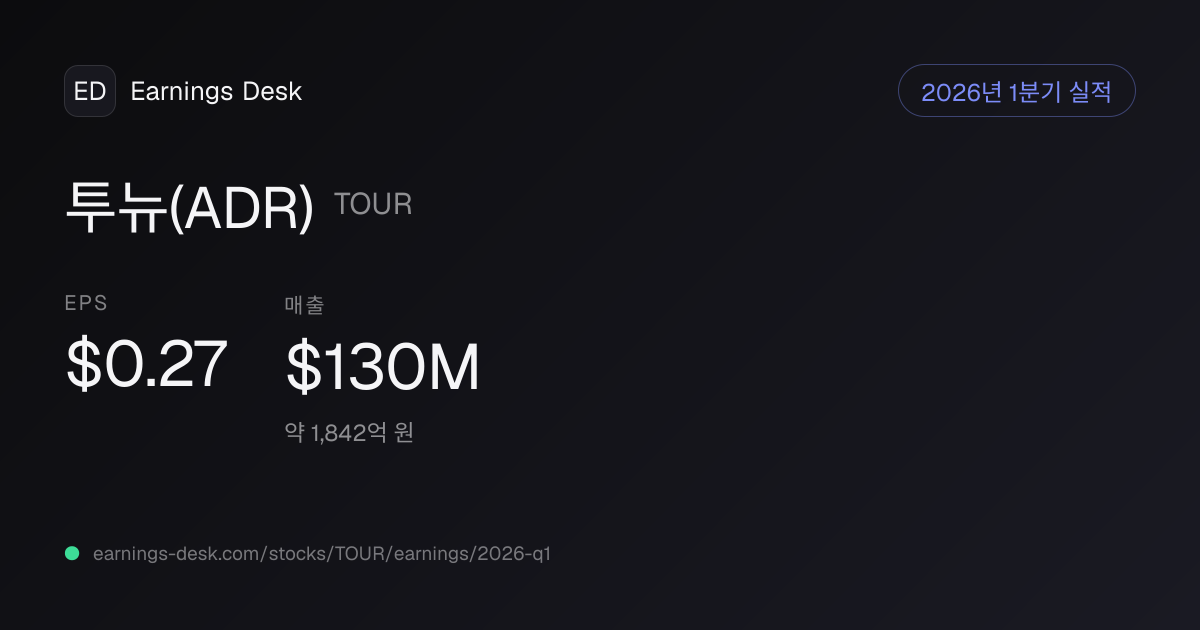Click the 투뉴(ADR) company title
Viewport: 1200px width, 630px height.
tap(190, 207)
